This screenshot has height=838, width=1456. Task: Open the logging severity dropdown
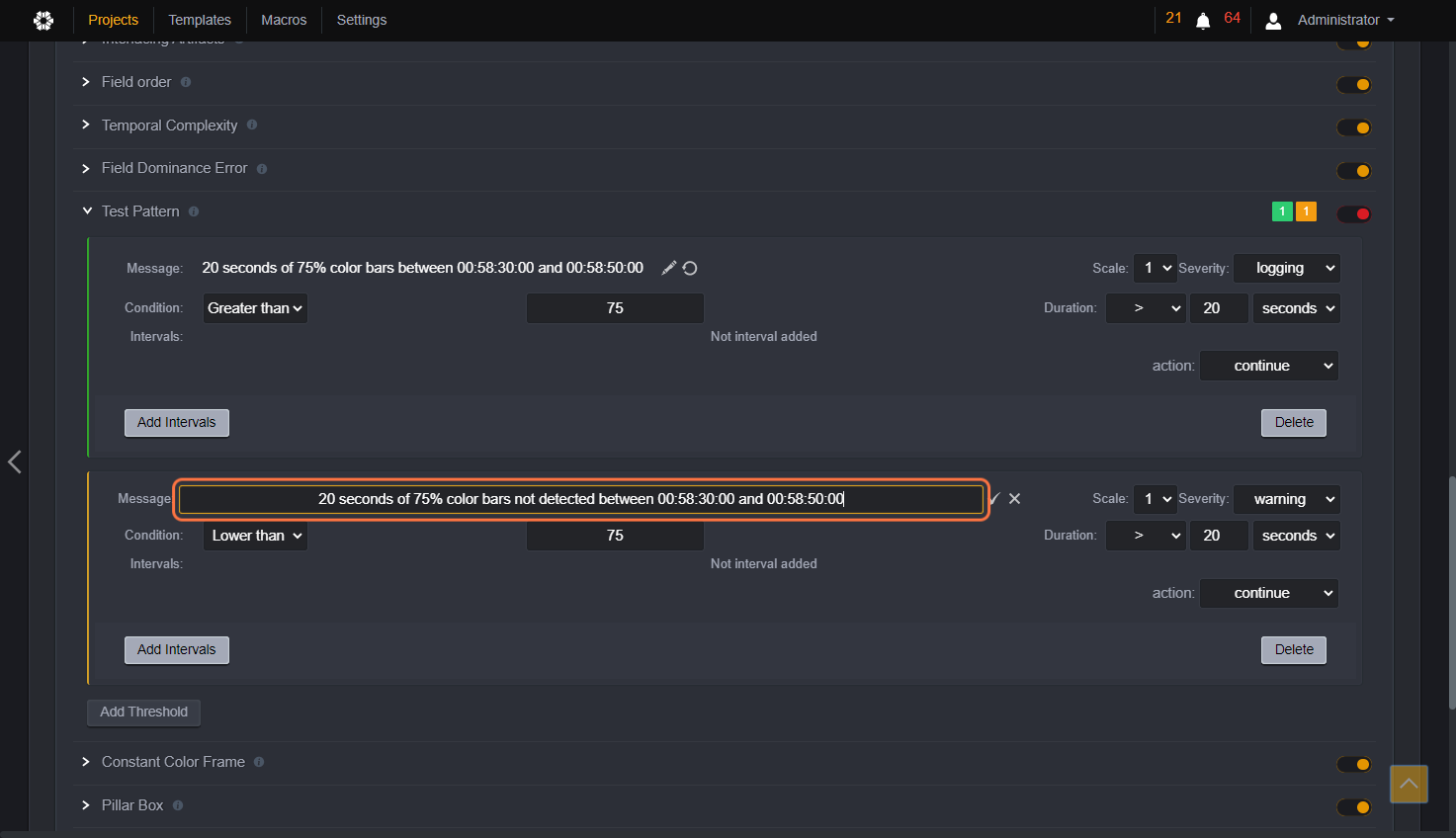(1286, 268)
